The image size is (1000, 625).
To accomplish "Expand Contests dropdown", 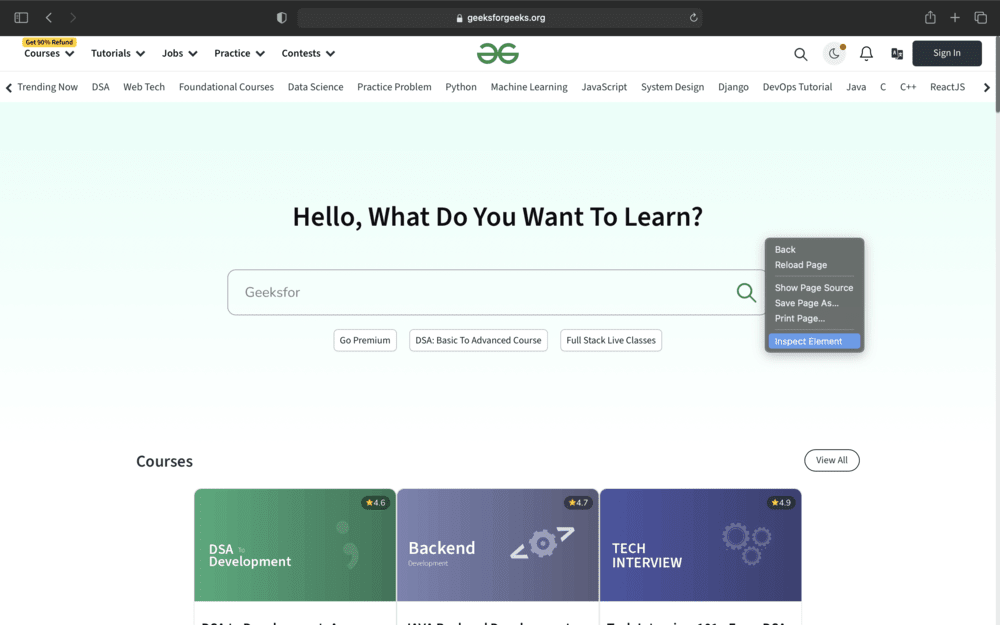I will (308, 54).
